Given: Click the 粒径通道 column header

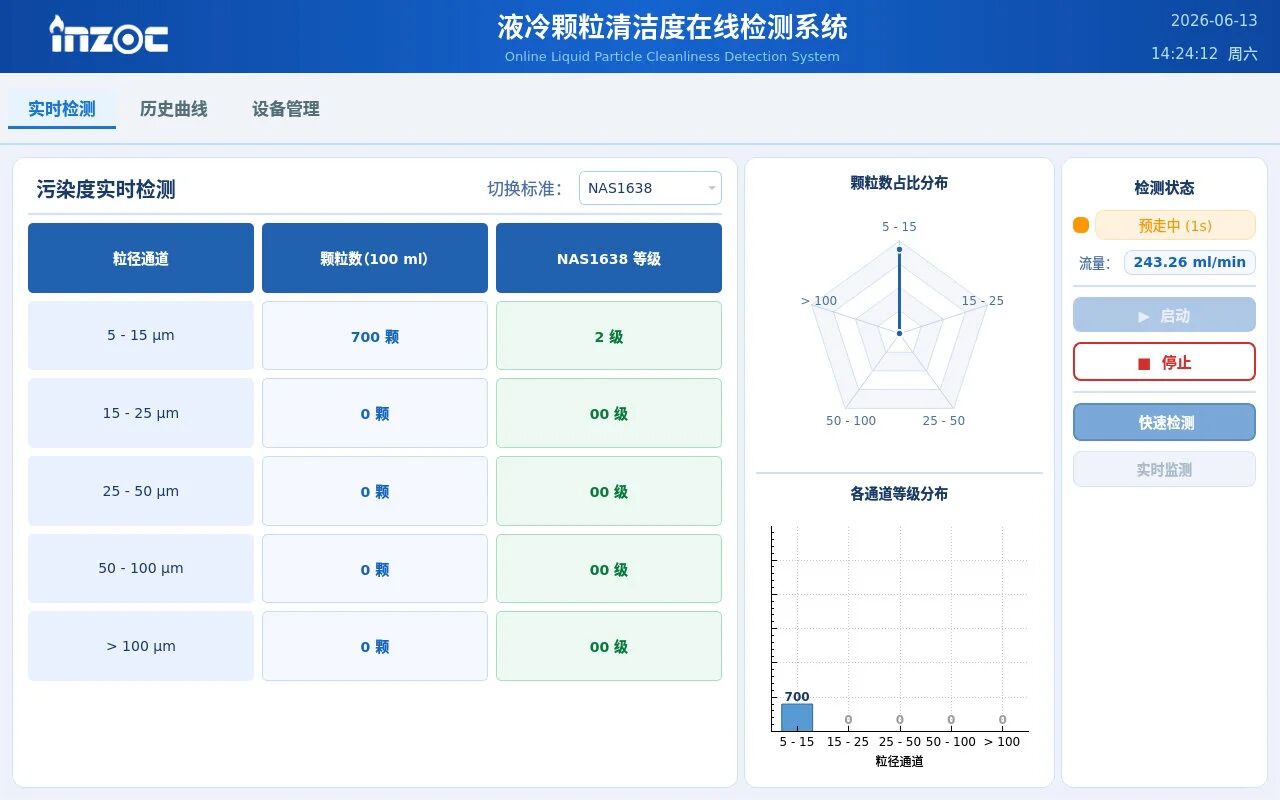Looking at the screenshot, I should click(x=141, y=258).
